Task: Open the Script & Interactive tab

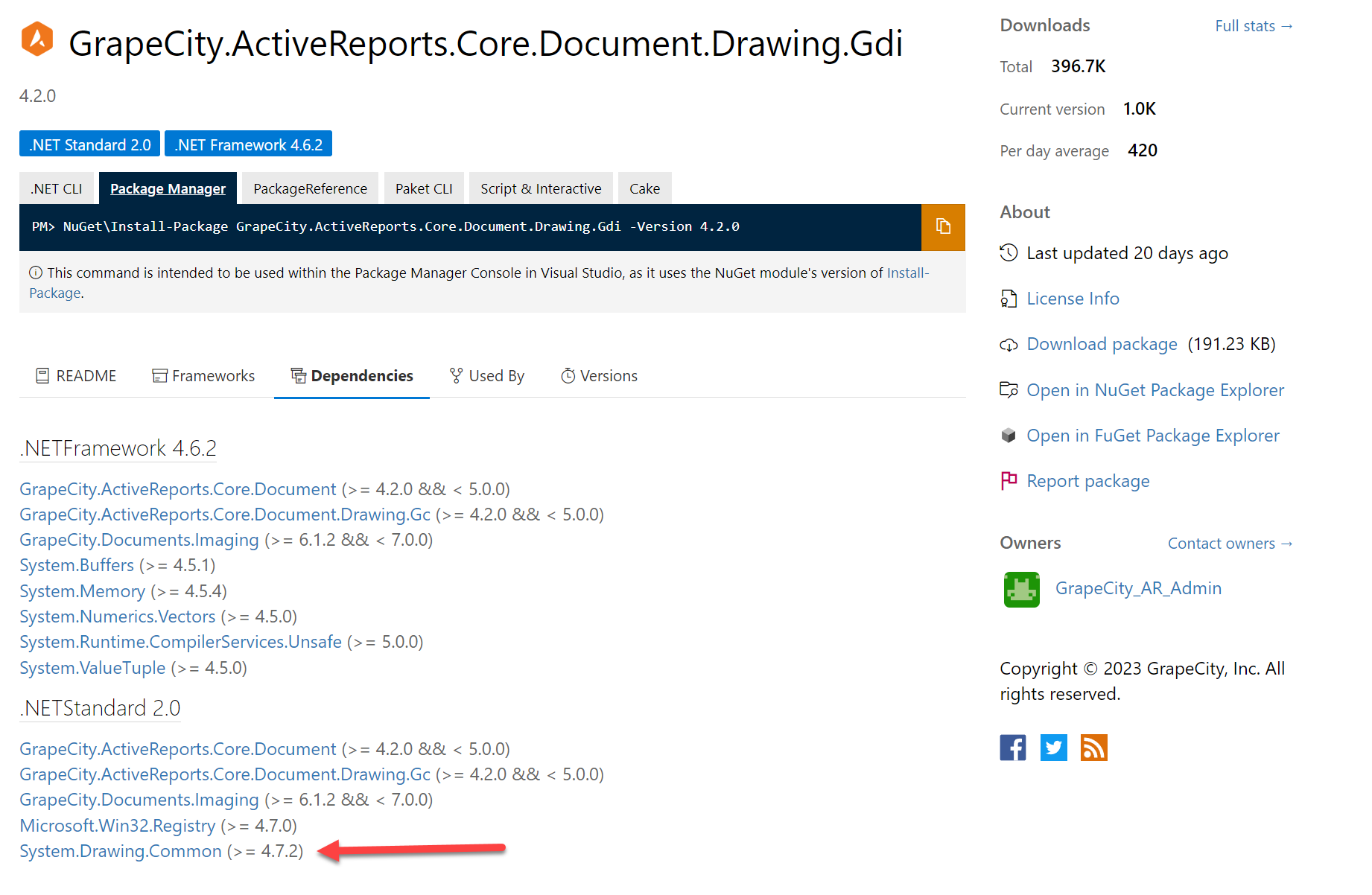Action: click(541, 188)
